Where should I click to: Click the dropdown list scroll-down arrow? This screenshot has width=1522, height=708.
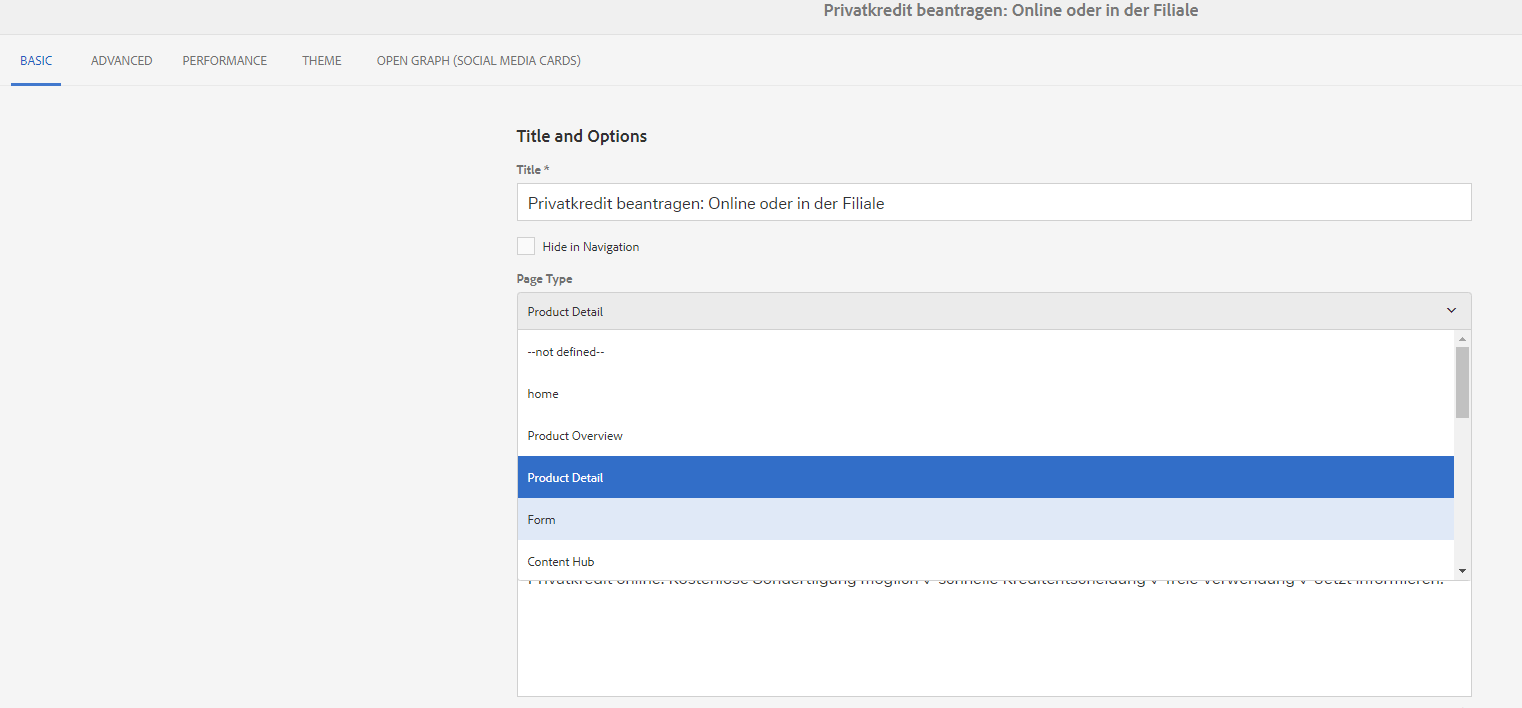tap(1462, 570)
